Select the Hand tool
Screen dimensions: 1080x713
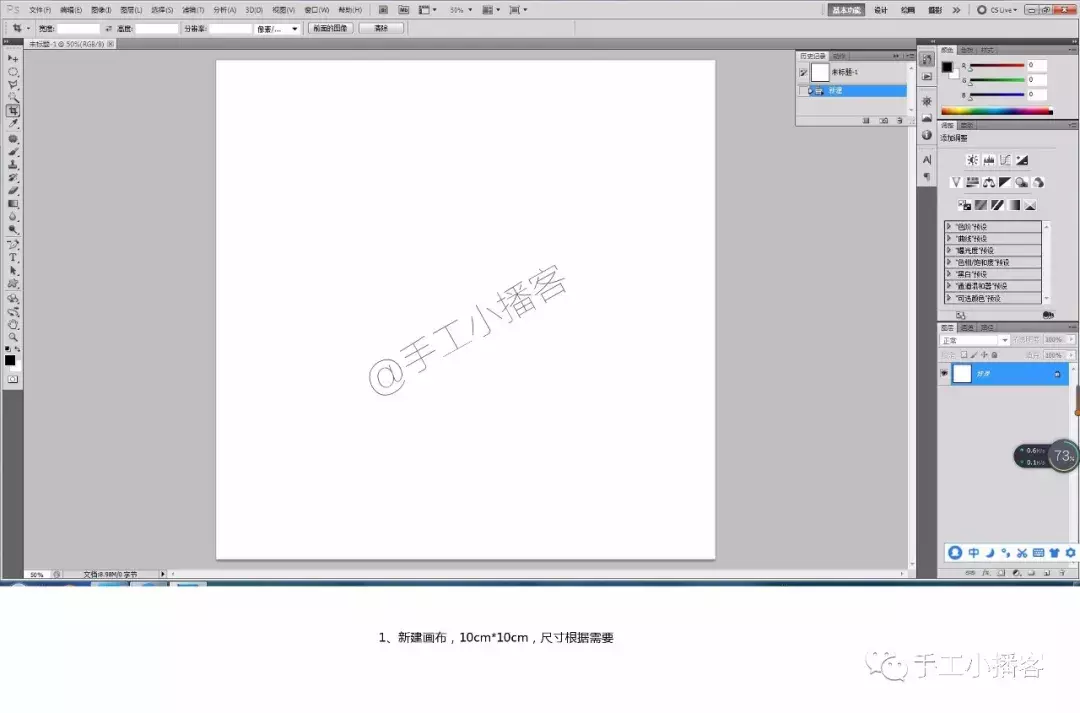[x=12, y=324]
